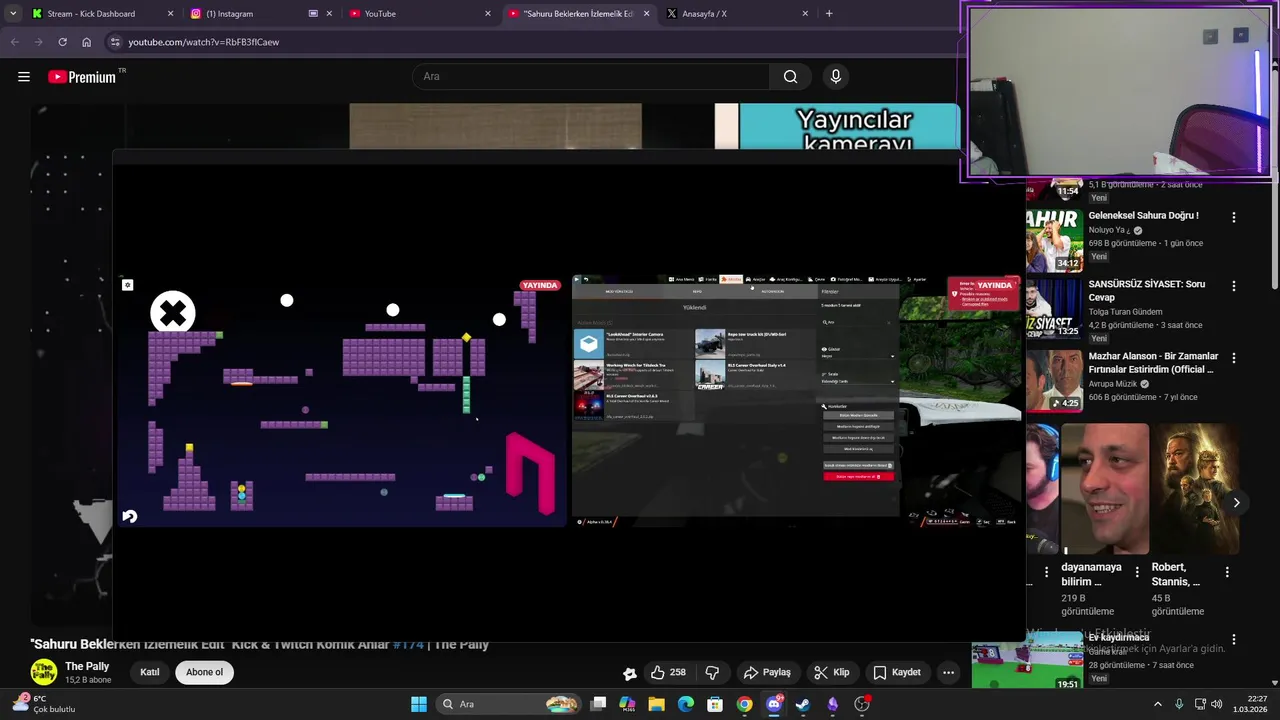Open SANSÜRSÜZ SİYASET Soru Cevap video
This screenshot has height=720, width=1280.
[x=1054, y=308]
